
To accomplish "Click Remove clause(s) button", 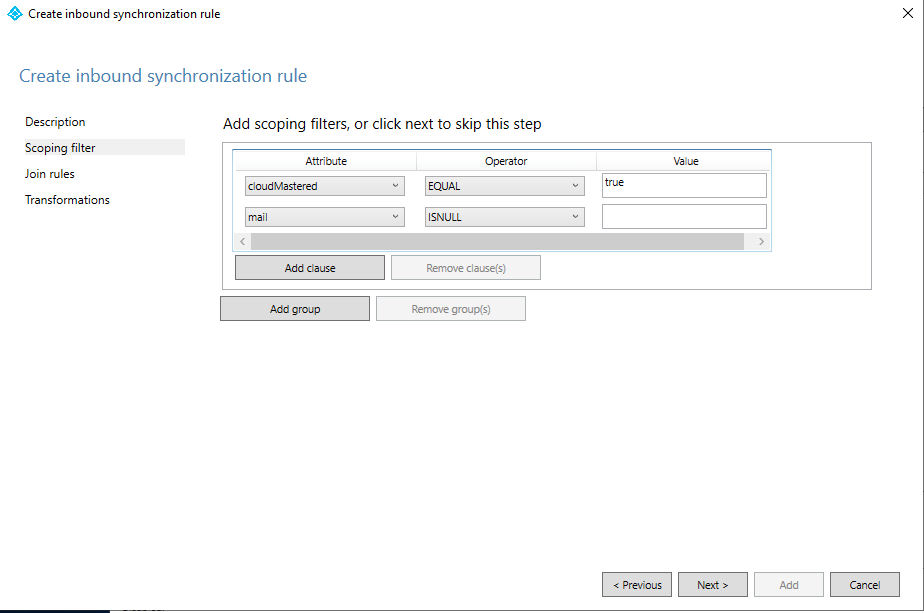I will click(x=466, y=268).
